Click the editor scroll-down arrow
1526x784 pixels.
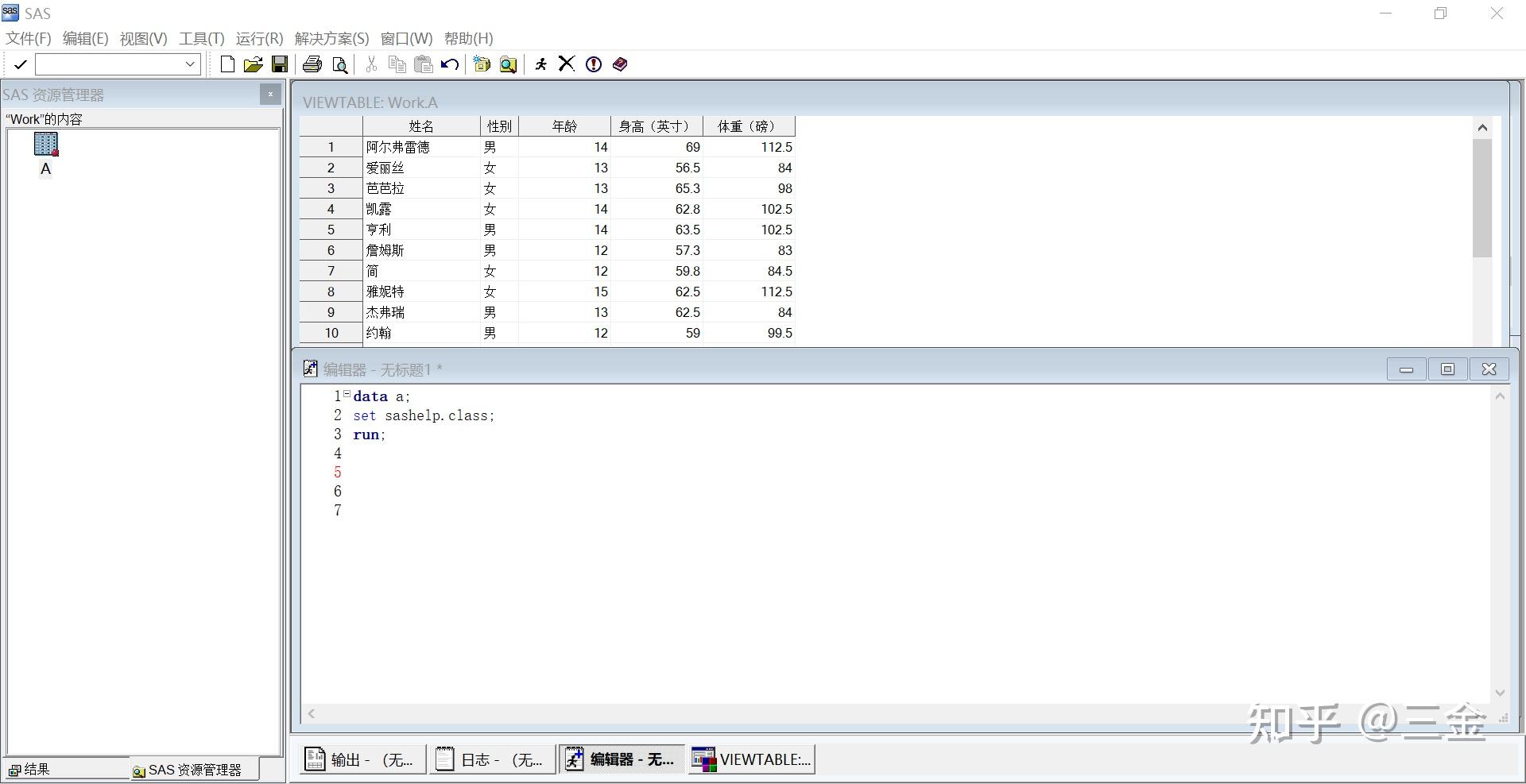click(x=1500, y=693)
